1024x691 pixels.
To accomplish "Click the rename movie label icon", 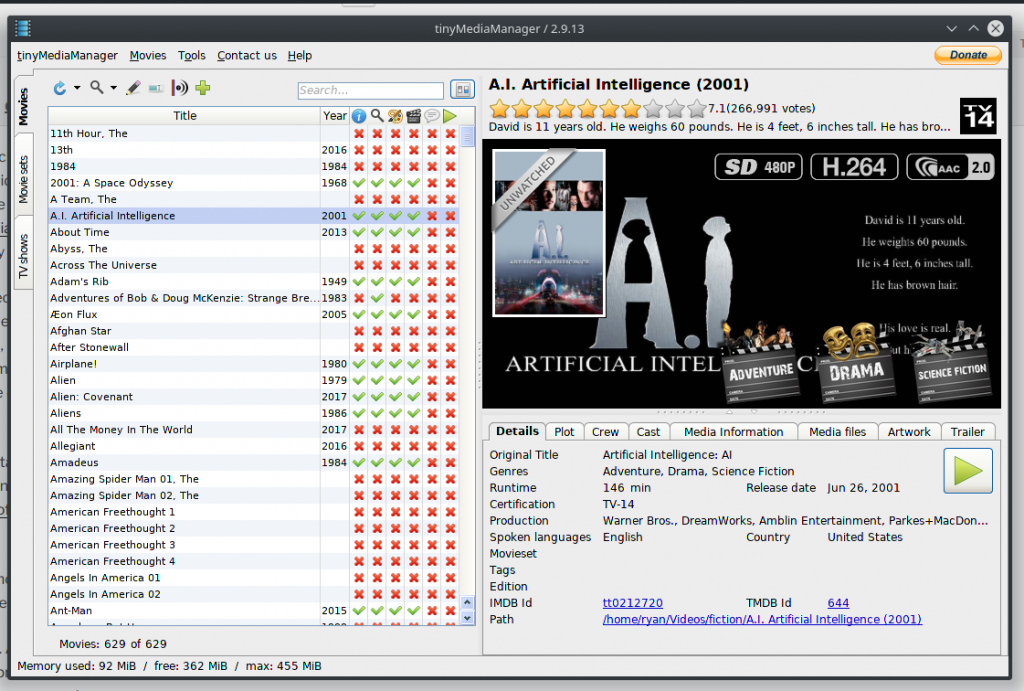I will [155, 88].
